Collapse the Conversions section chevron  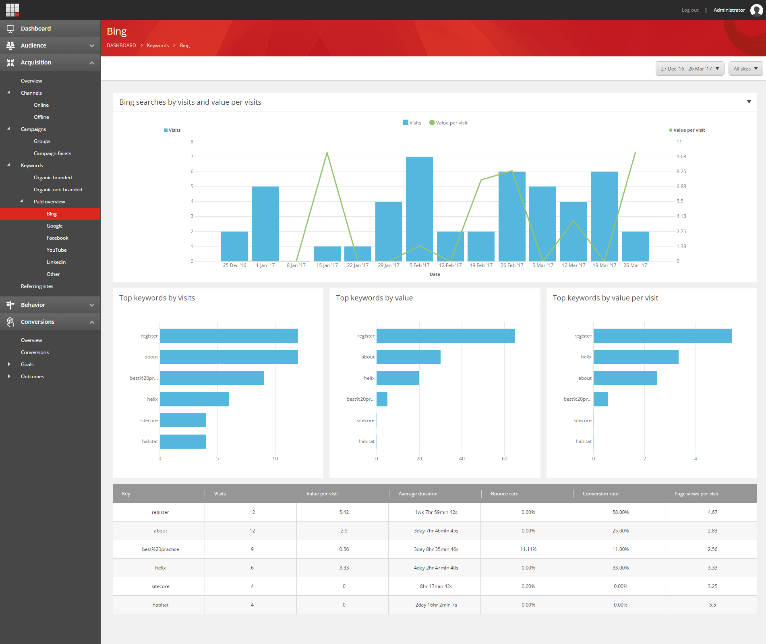click(92, 322)
